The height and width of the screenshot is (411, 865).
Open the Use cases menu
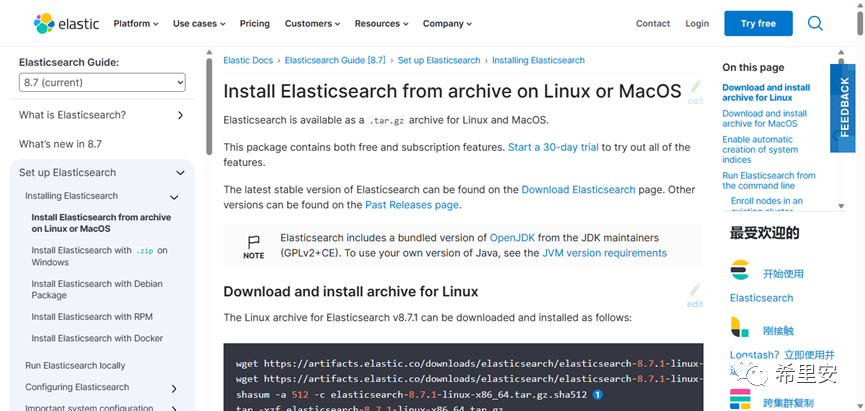click(x=198, y=23)
